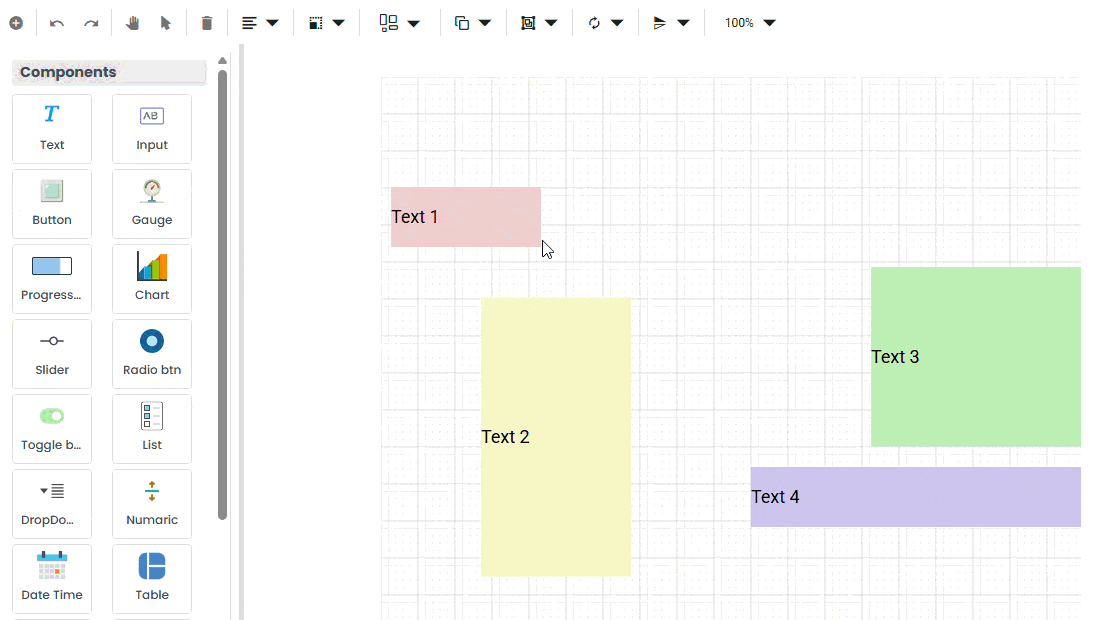The image size is (1098, 620).
Task: Select the Slider component tile
Action: 52,354
